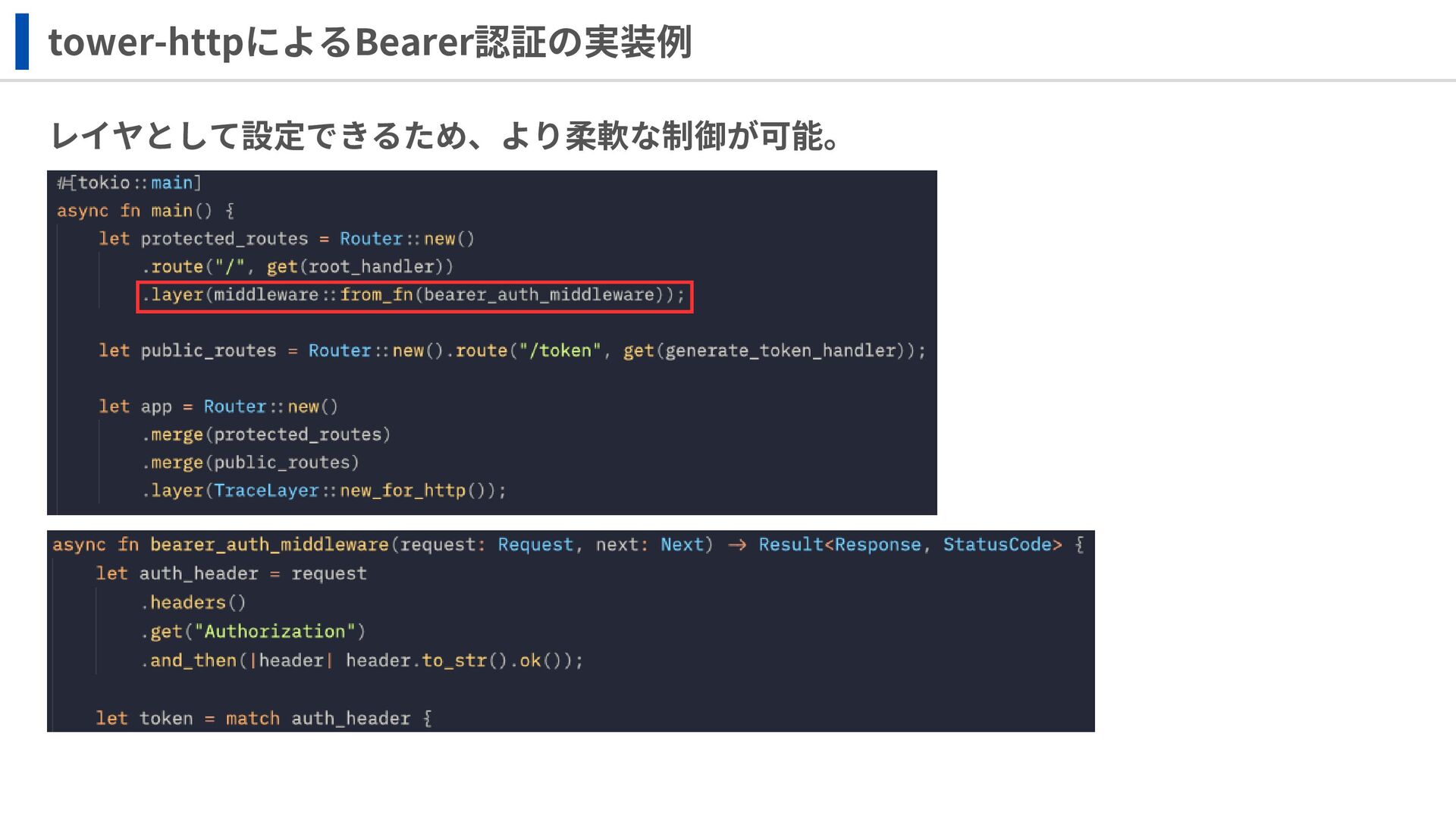Viewport: 1456px width, 819px height.
Task: Click the red-highlighted .layer middleware line
Action: [414, 295]
